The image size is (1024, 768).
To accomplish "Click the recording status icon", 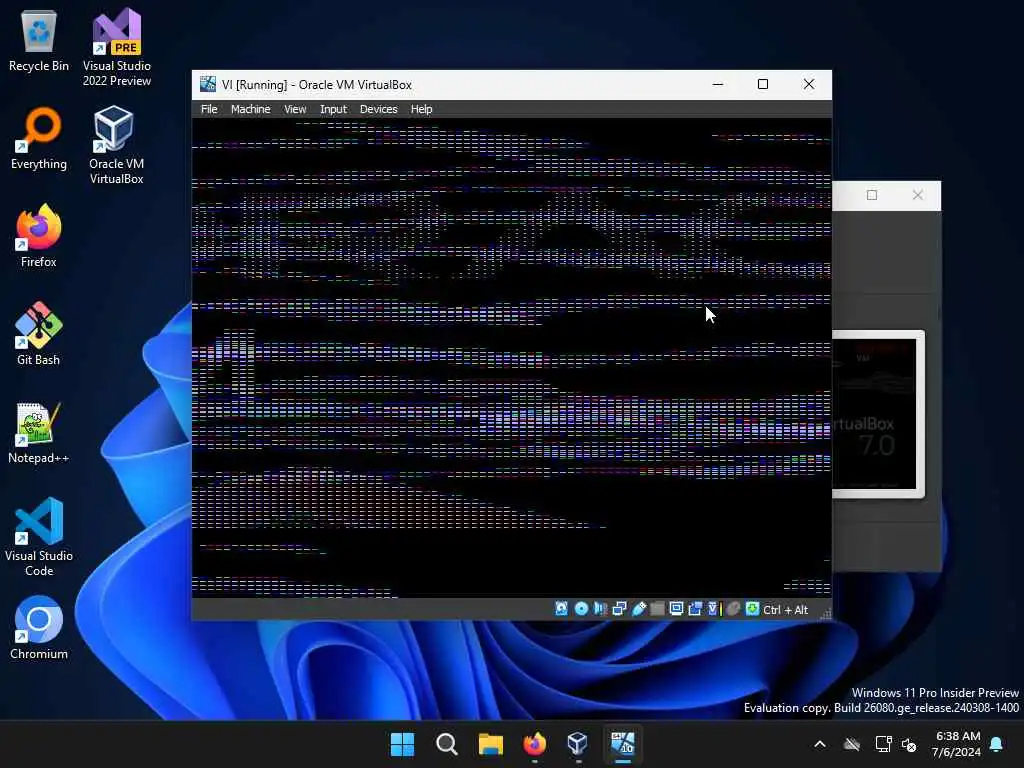I will (695, 609).
